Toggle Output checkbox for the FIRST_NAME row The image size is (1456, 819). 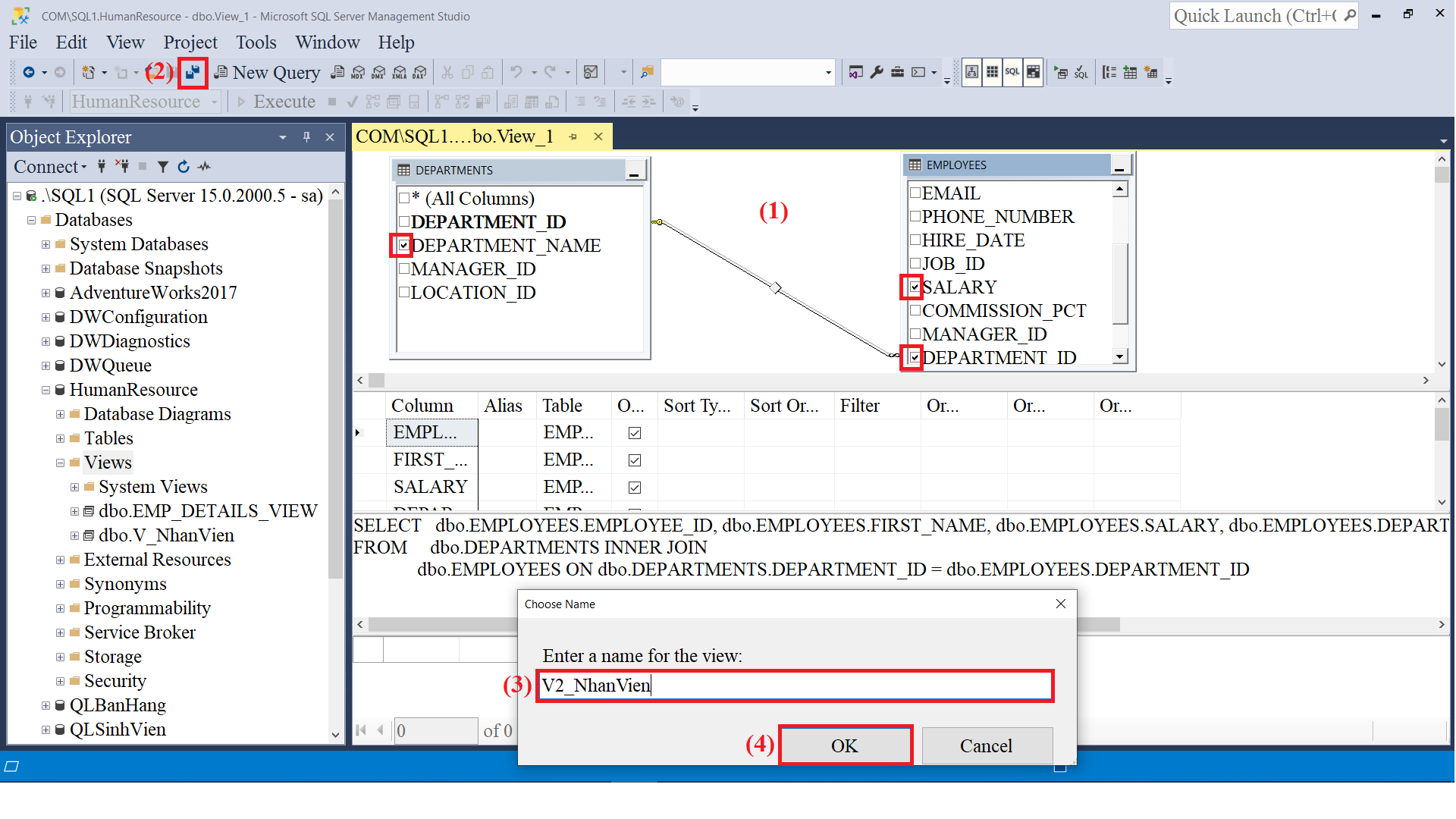(634, 460)
